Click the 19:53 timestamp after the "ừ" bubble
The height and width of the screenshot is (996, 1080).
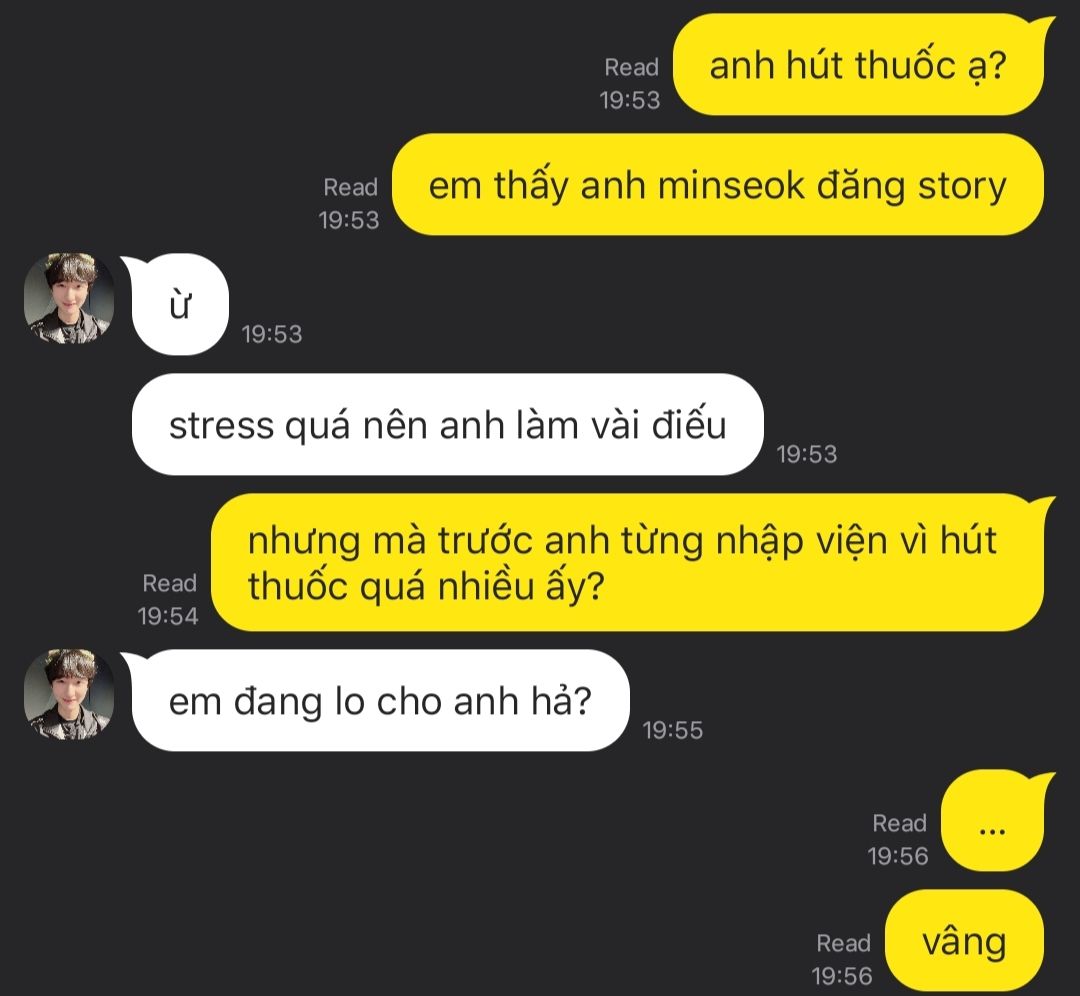272,334
